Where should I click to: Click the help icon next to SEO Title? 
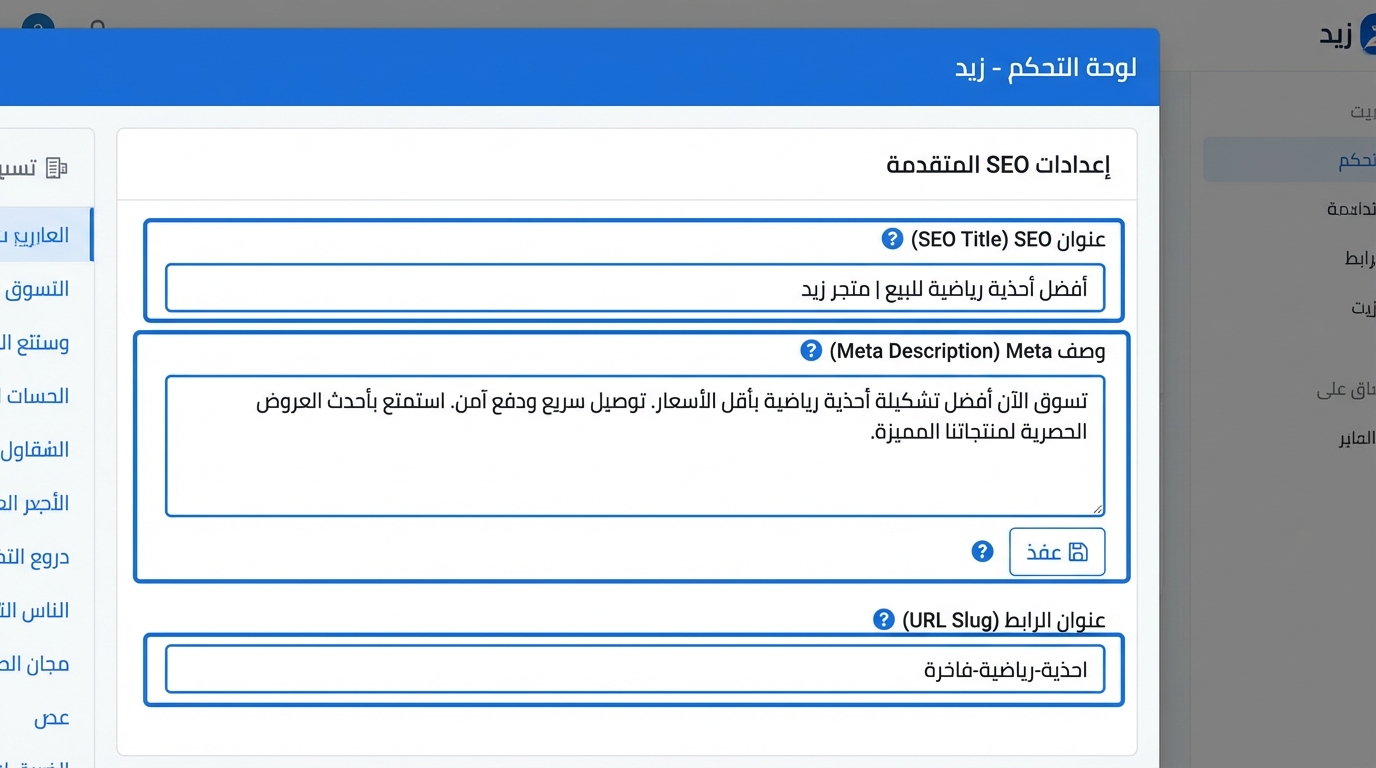[891, 238]
